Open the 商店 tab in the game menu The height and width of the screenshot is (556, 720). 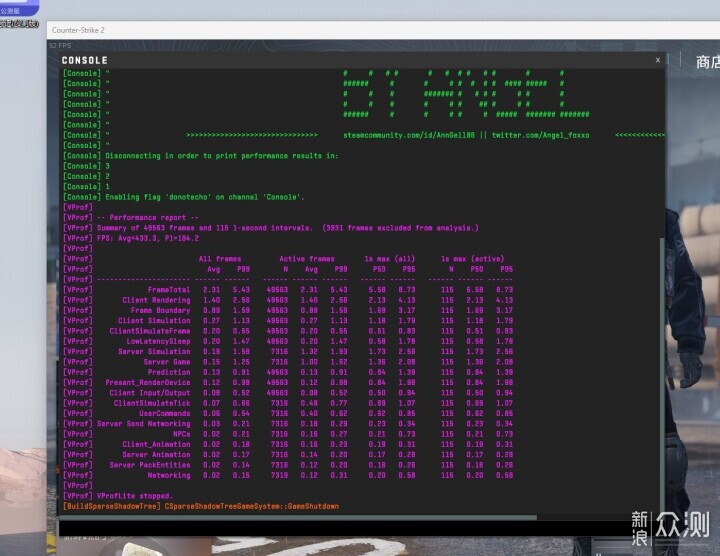[708, 62]
